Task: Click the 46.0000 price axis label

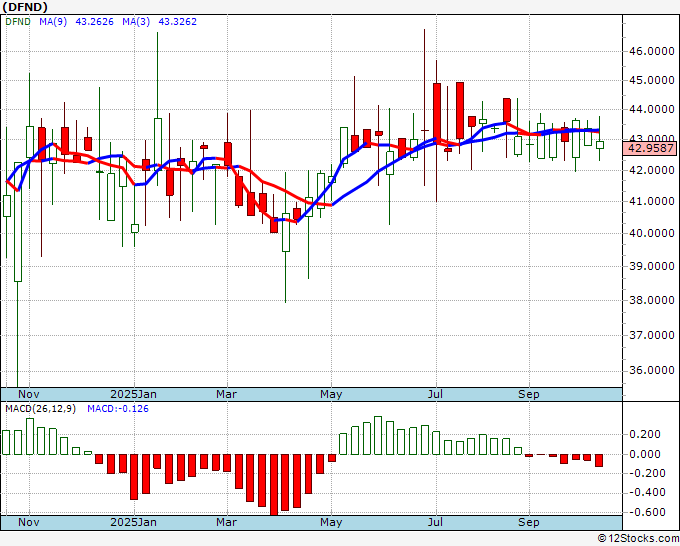Action: click(x=649, y=51)
